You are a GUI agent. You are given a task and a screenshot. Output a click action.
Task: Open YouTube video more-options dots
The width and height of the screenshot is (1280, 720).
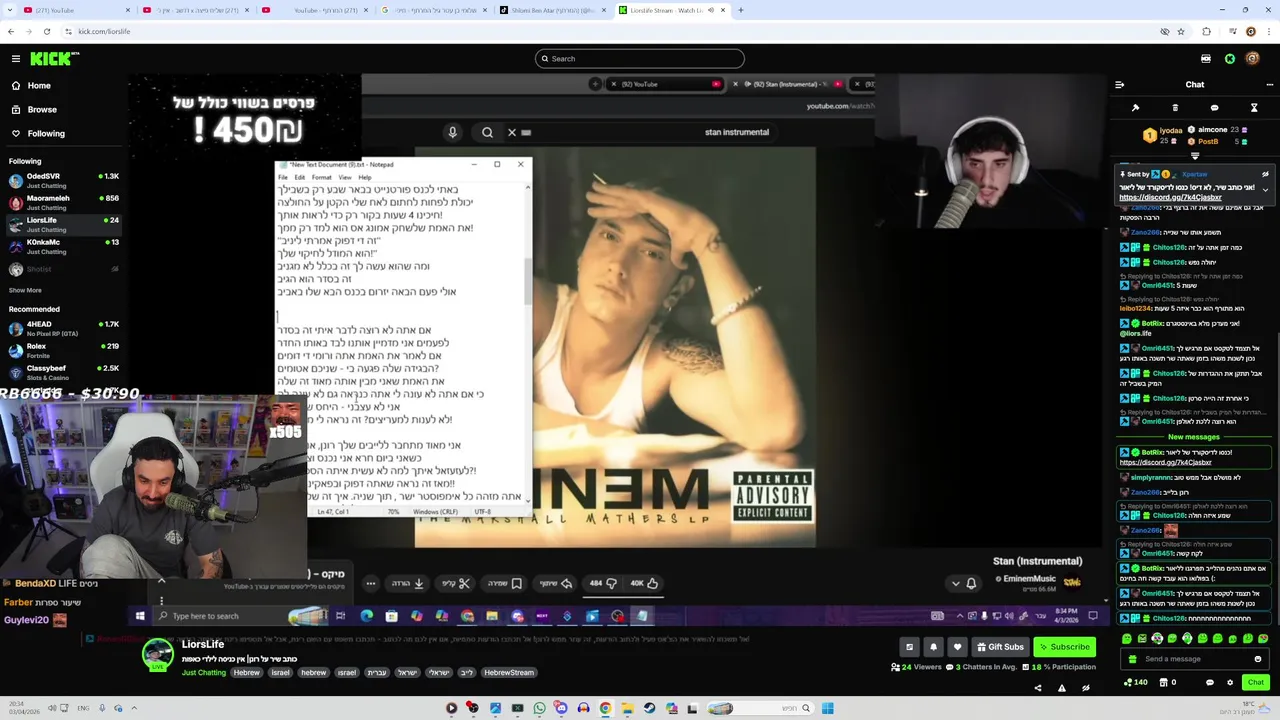pos(370,583)
